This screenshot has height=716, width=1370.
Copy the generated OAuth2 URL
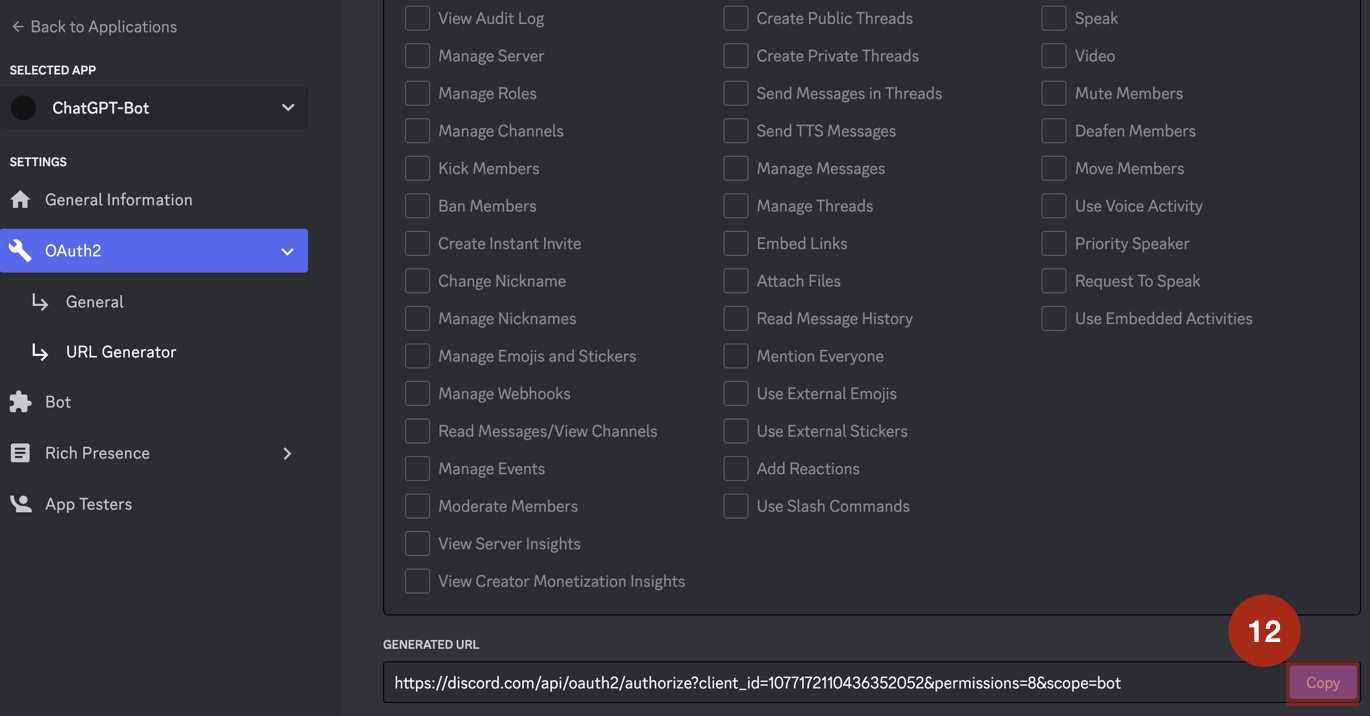coord(1322,683)
